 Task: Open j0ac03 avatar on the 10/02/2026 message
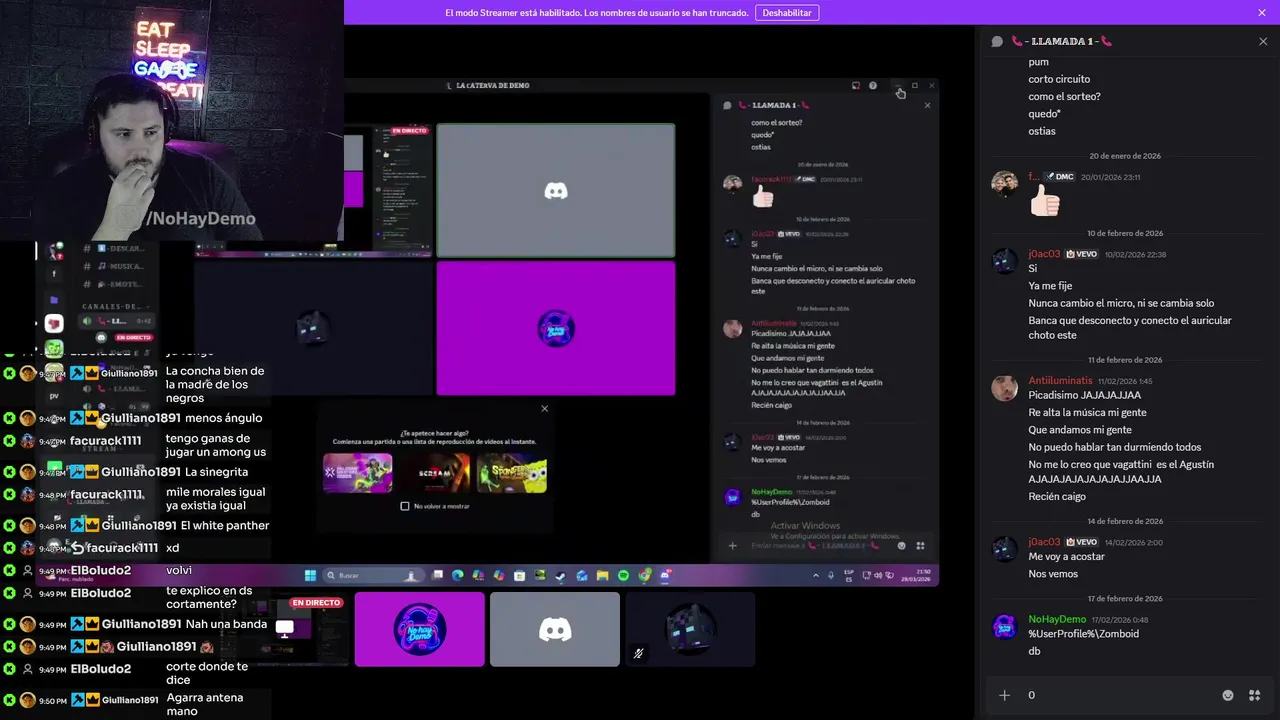pos(1004,262)
